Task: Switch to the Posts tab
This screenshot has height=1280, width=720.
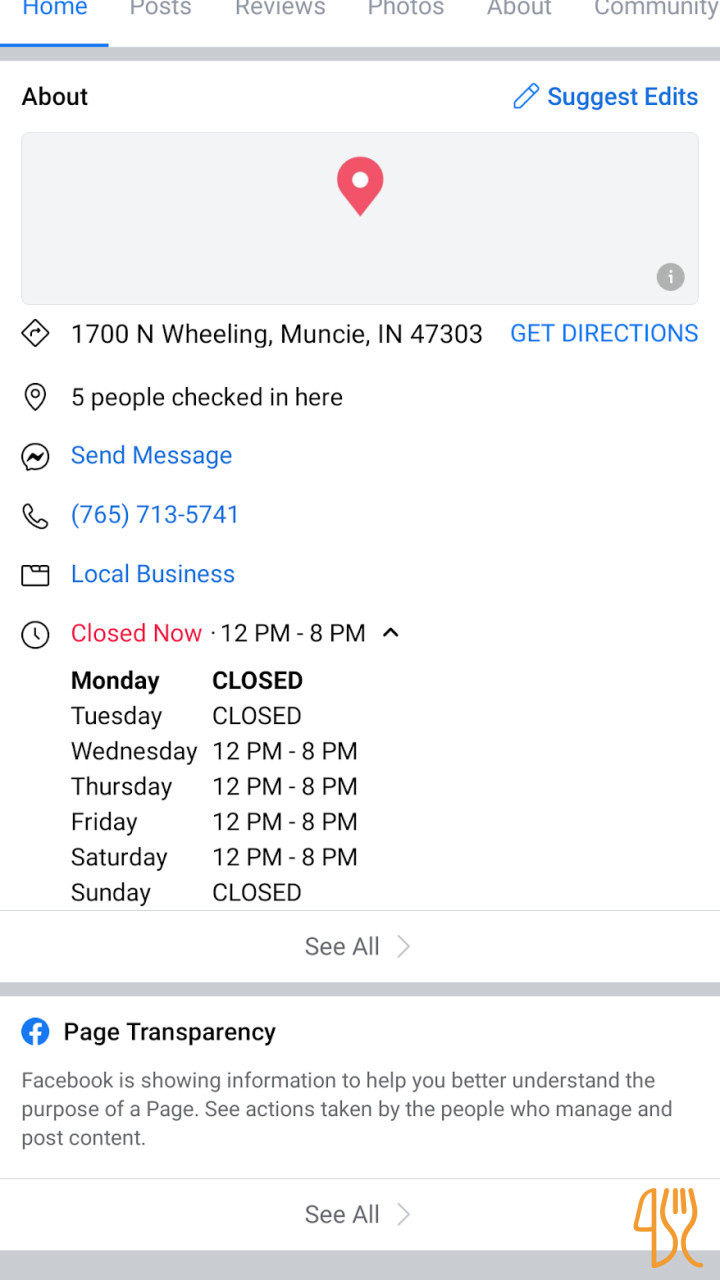Action: tap(161, 10)
